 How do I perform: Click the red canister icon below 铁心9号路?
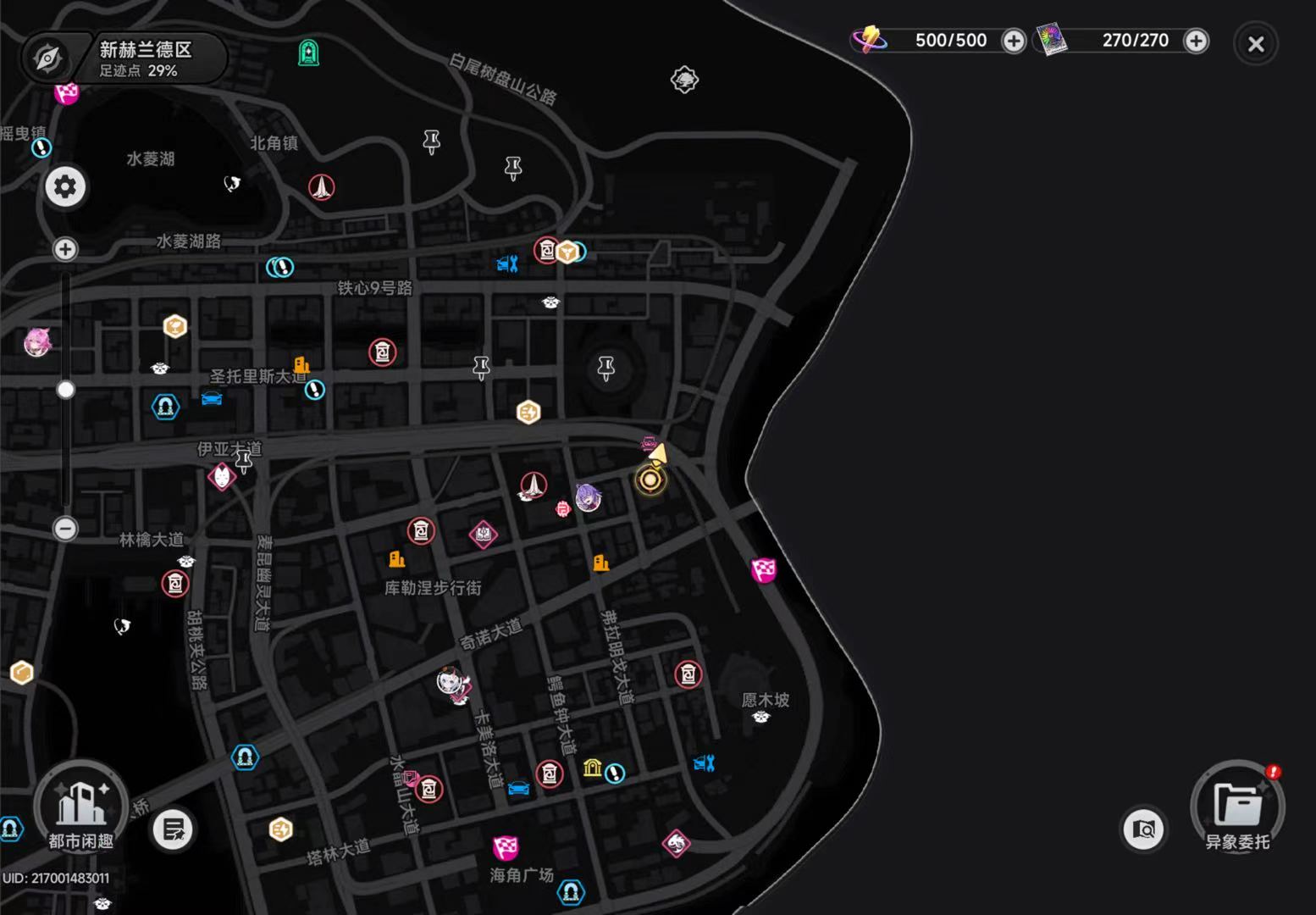(x=383, y=352)
